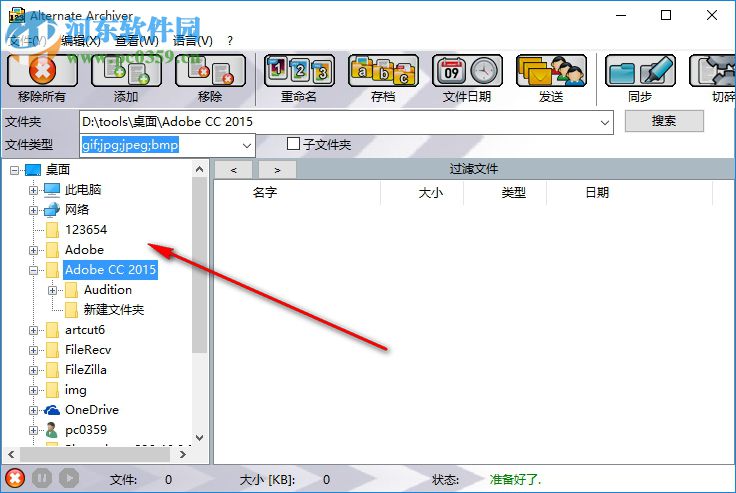The height and width of the screenshot is (493, 736).
Task: Click the Remove (移除) files toolbar icon
Action: (x=210, y=71)
